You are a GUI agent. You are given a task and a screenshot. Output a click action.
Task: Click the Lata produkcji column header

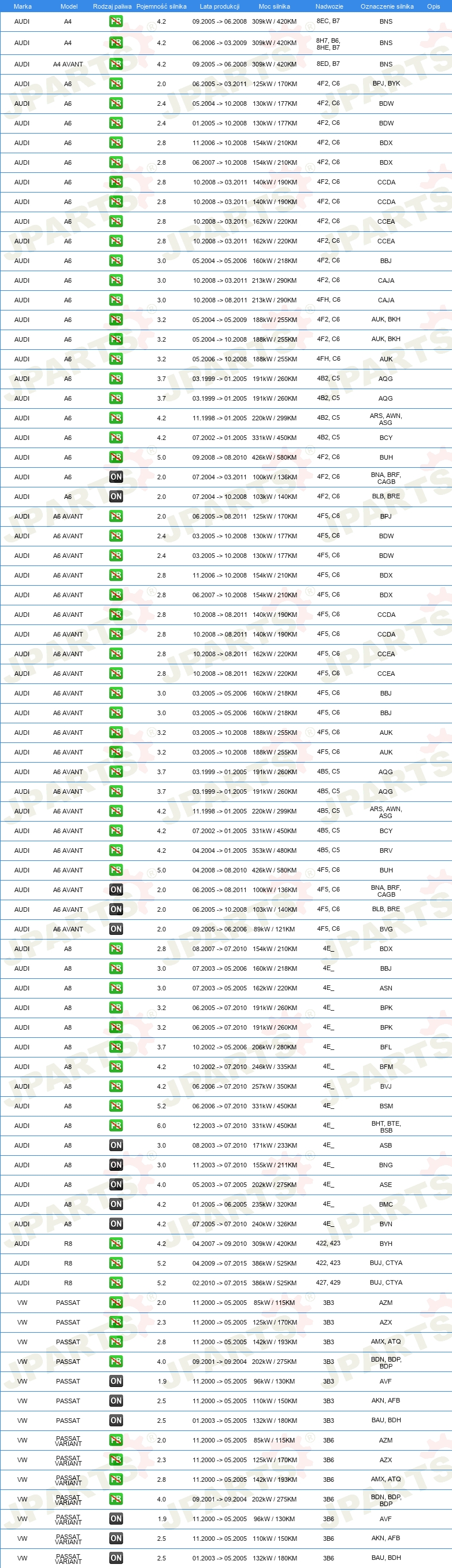point(220,6)
